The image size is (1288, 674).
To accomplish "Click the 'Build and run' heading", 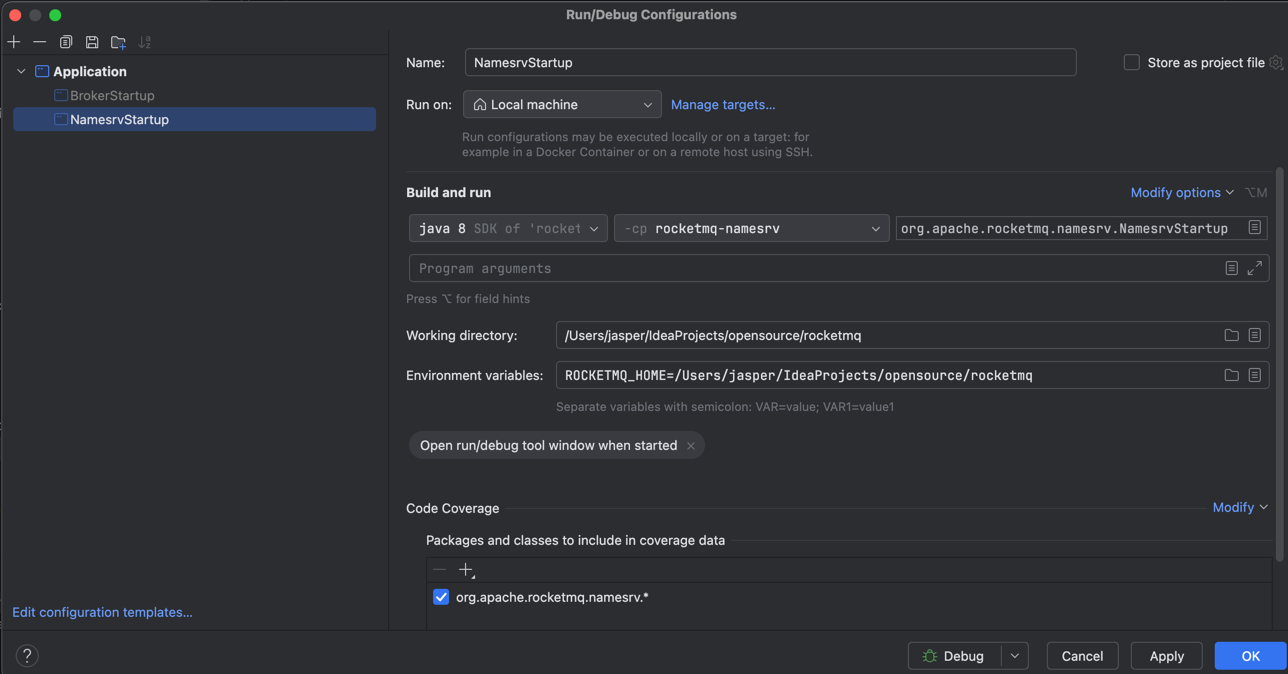I will click(448, 192).
